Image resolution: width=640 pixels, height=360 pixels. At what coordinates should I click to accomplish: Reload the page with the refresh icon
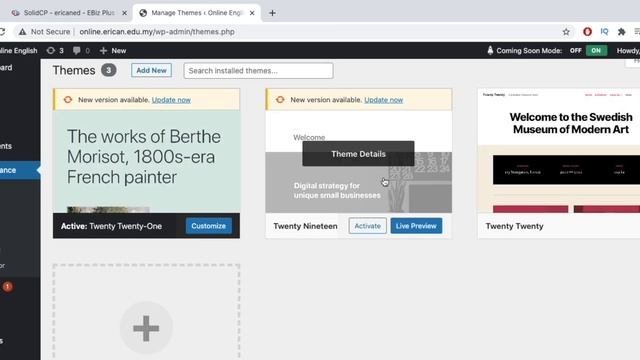[2, 31]
